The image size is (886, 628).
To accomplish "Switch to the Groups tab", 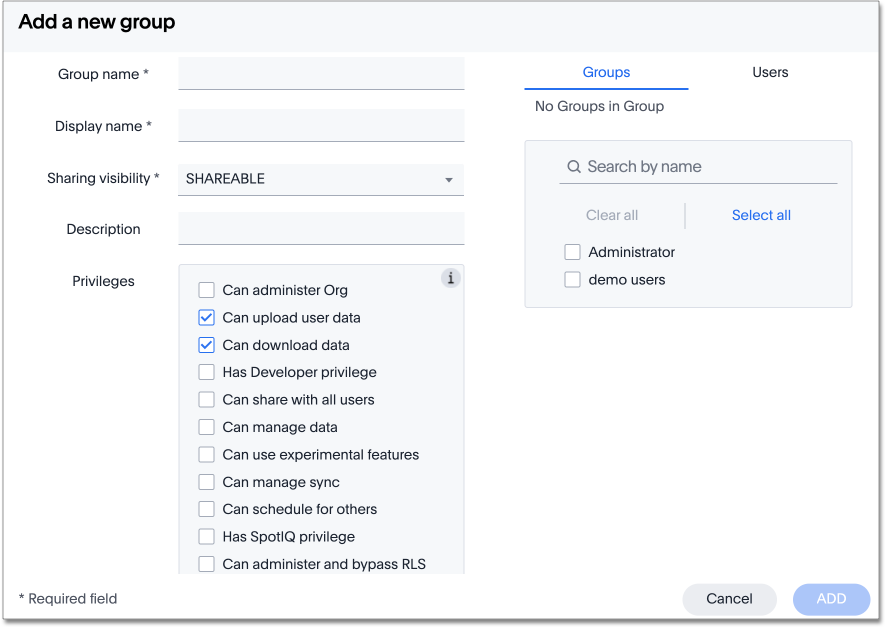I will 606,73.
